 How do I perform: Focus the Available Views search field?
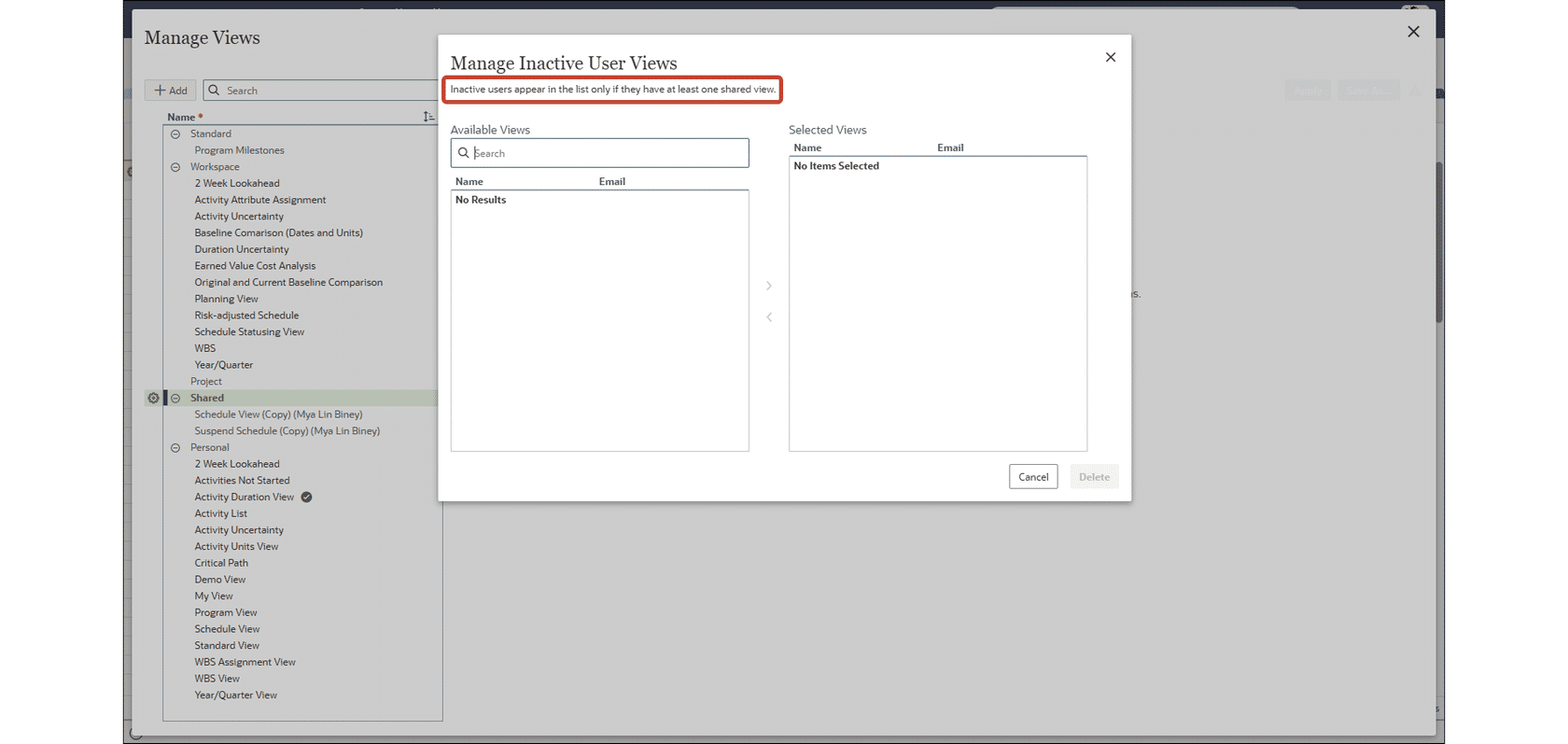point(600,153)
